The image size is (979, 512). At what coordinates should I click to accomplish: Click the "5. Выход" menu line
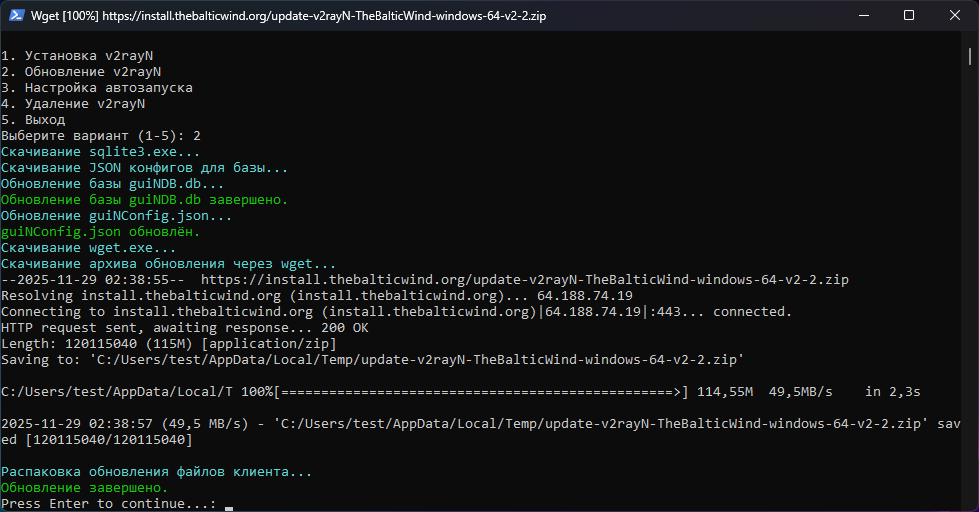tap(33, 120)
